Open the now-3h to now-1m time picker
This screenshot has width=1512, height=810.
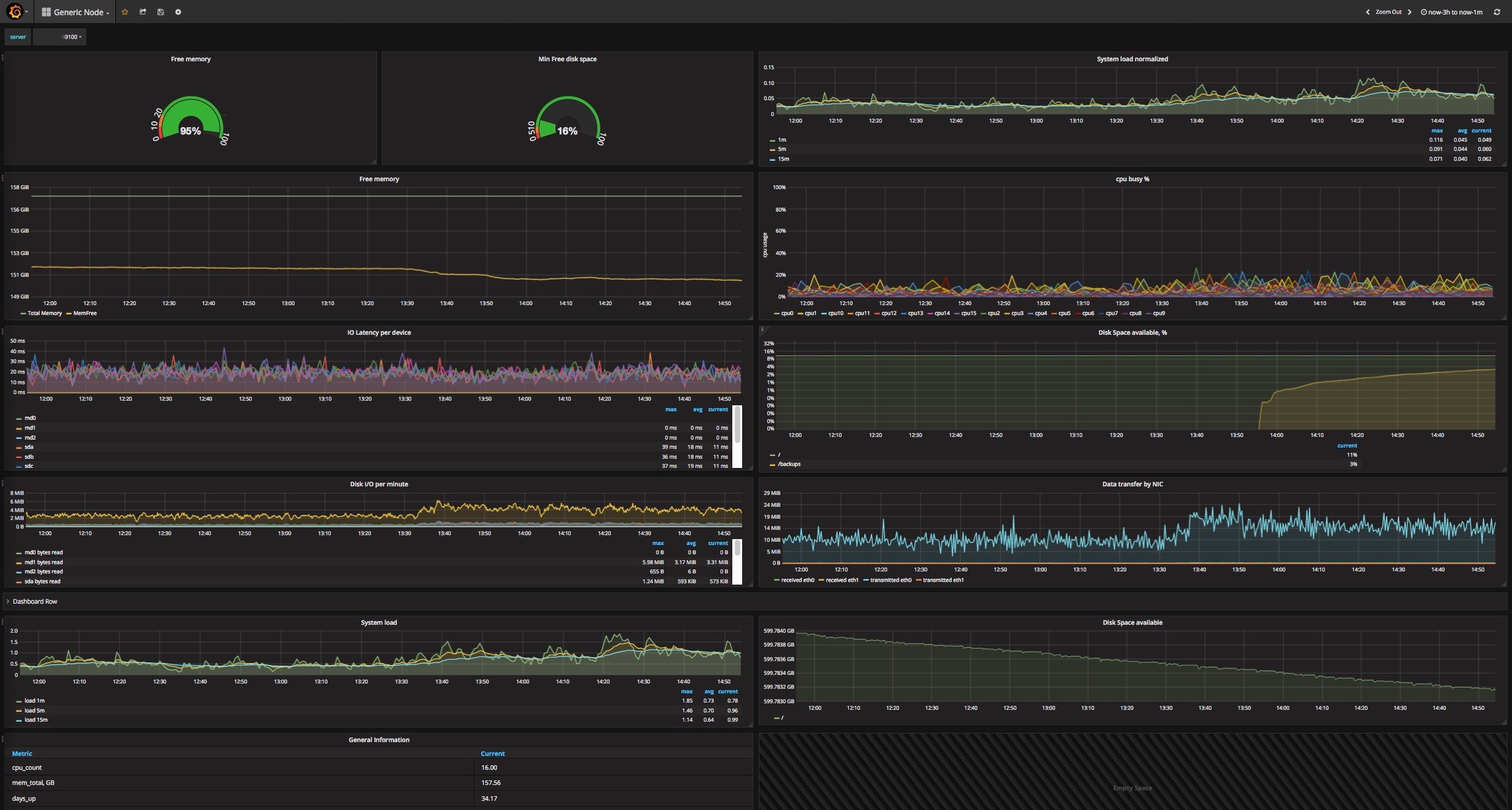[x=1450, y=12]
